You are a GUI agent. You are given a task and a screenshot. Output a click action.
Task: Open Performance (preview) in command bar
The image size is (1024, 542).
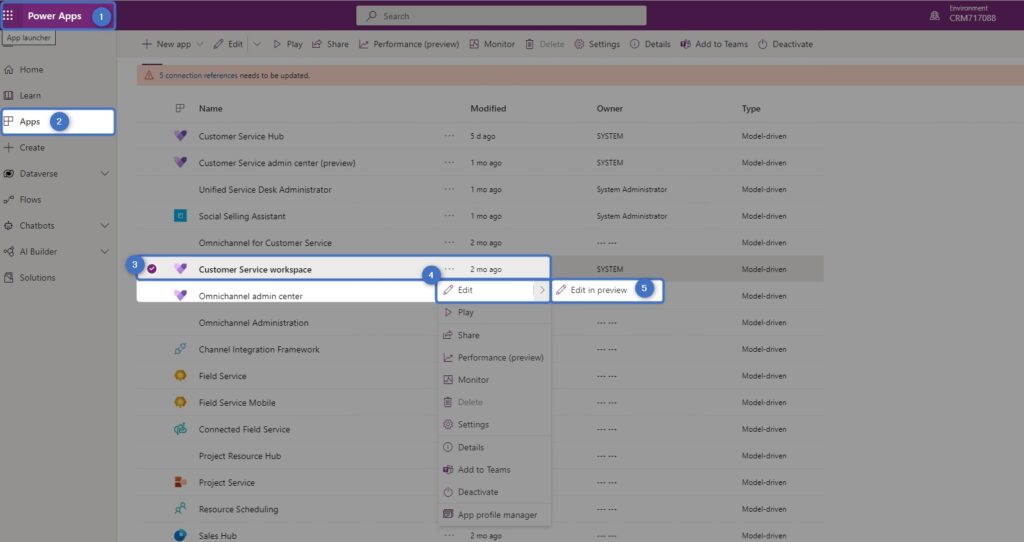coord(409,44)
